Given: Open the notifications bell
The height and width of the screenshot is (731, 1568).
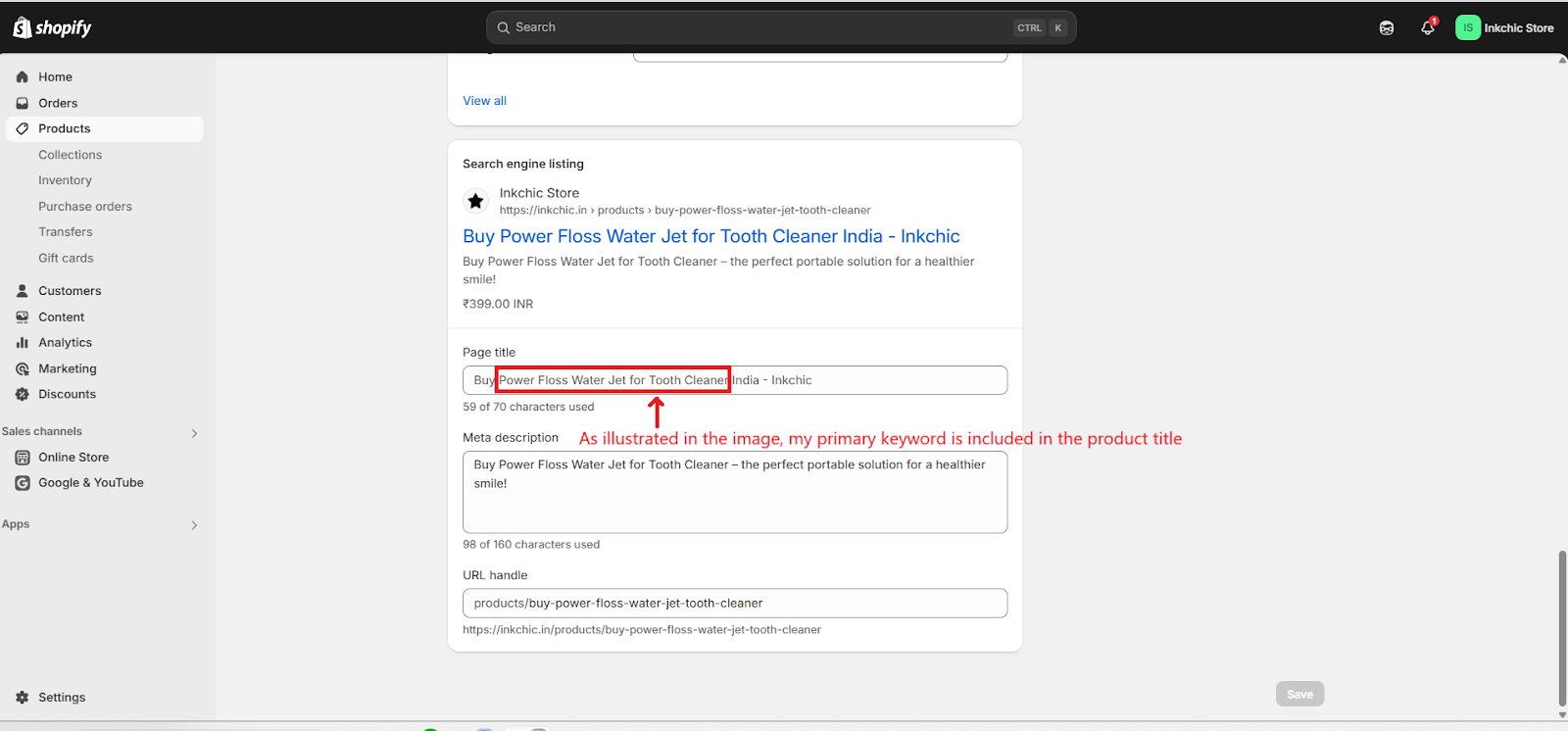Looking at the screenshot, I should pyautogui.click(x=1428, y=28).
